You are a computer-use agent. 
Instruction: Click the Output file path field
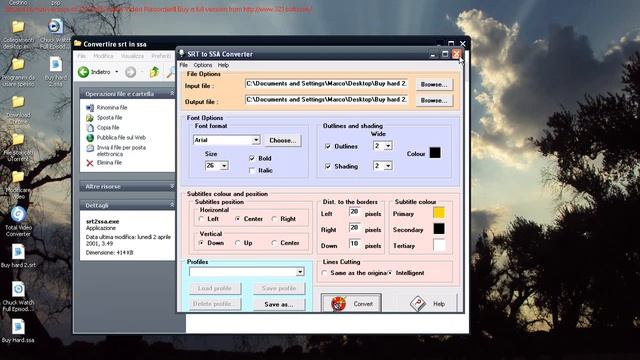(326, 100)
